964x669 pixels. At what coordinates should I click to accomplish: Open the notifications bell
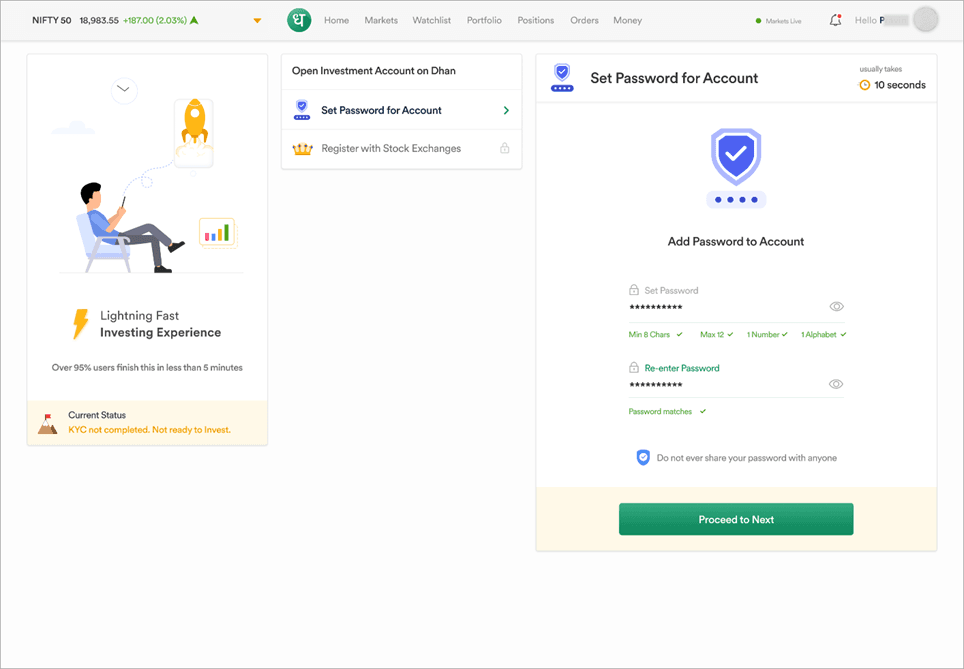835,20
